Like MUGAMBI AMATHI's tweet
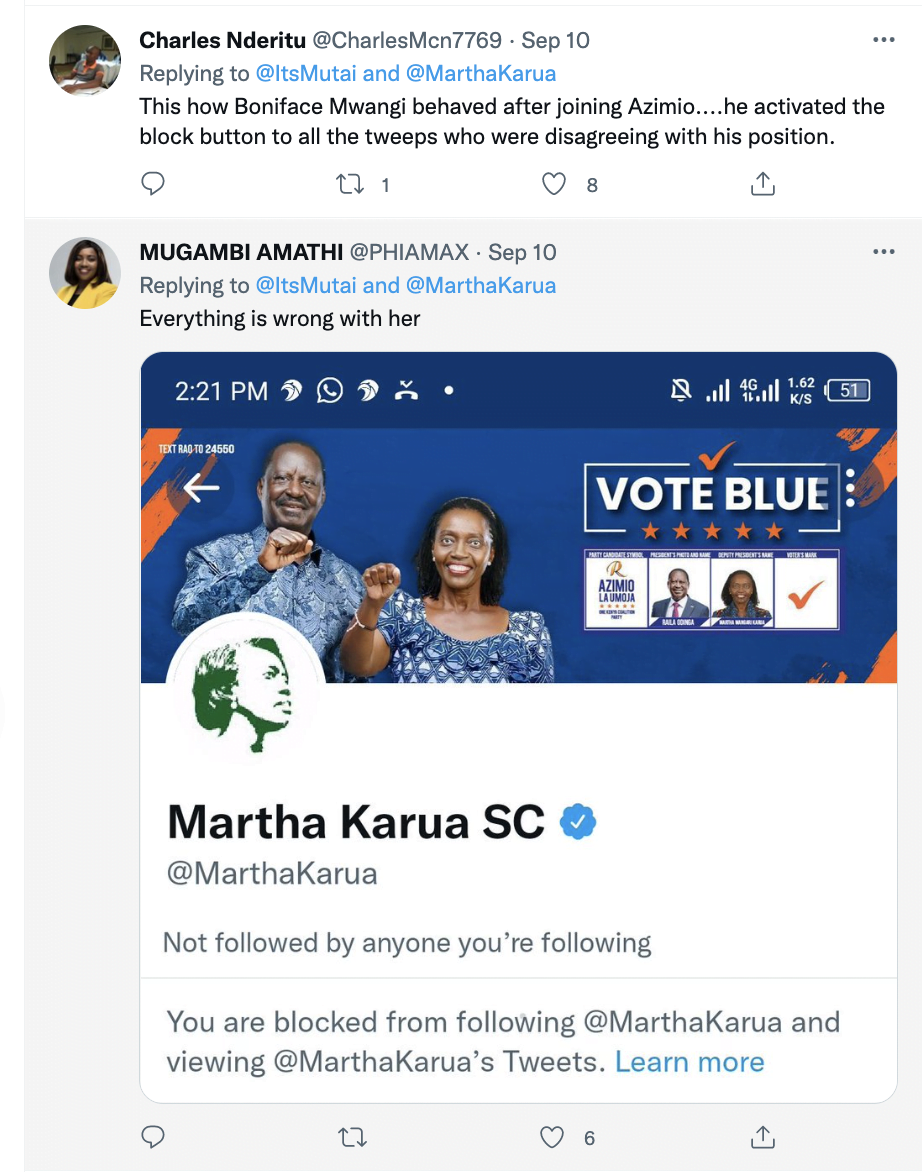The height and width of the screenshot is (1172, 922). pyautogui.click(x=553, y=1137)
